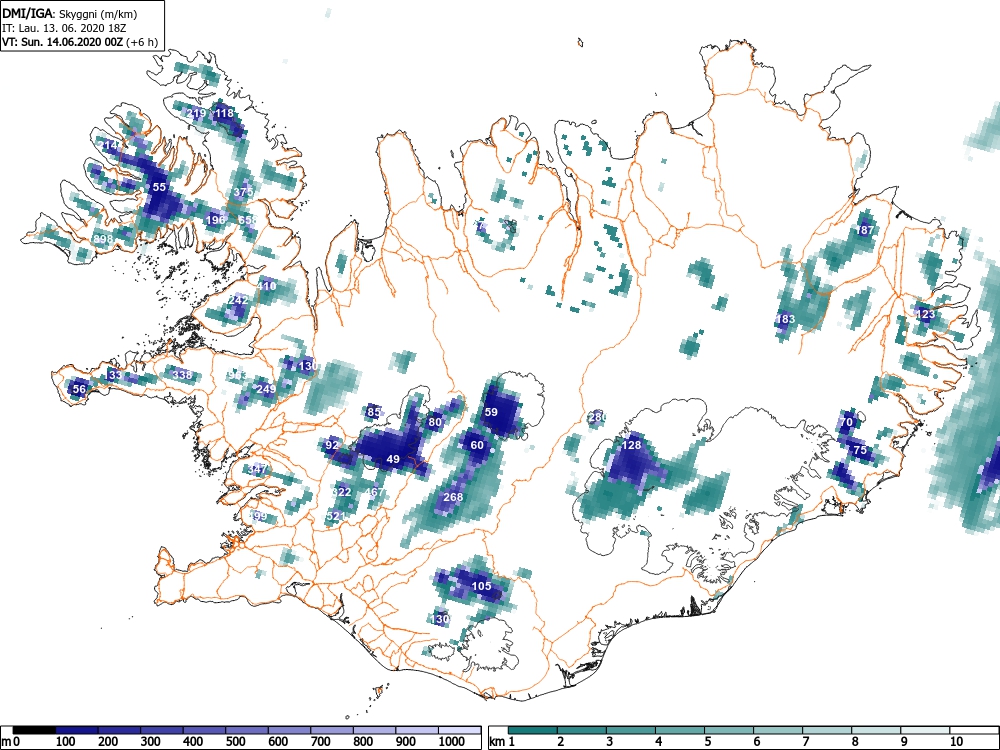
Task: Click the '75' value in the southeast
Action: pyautogui.click(x=860, y=450)
